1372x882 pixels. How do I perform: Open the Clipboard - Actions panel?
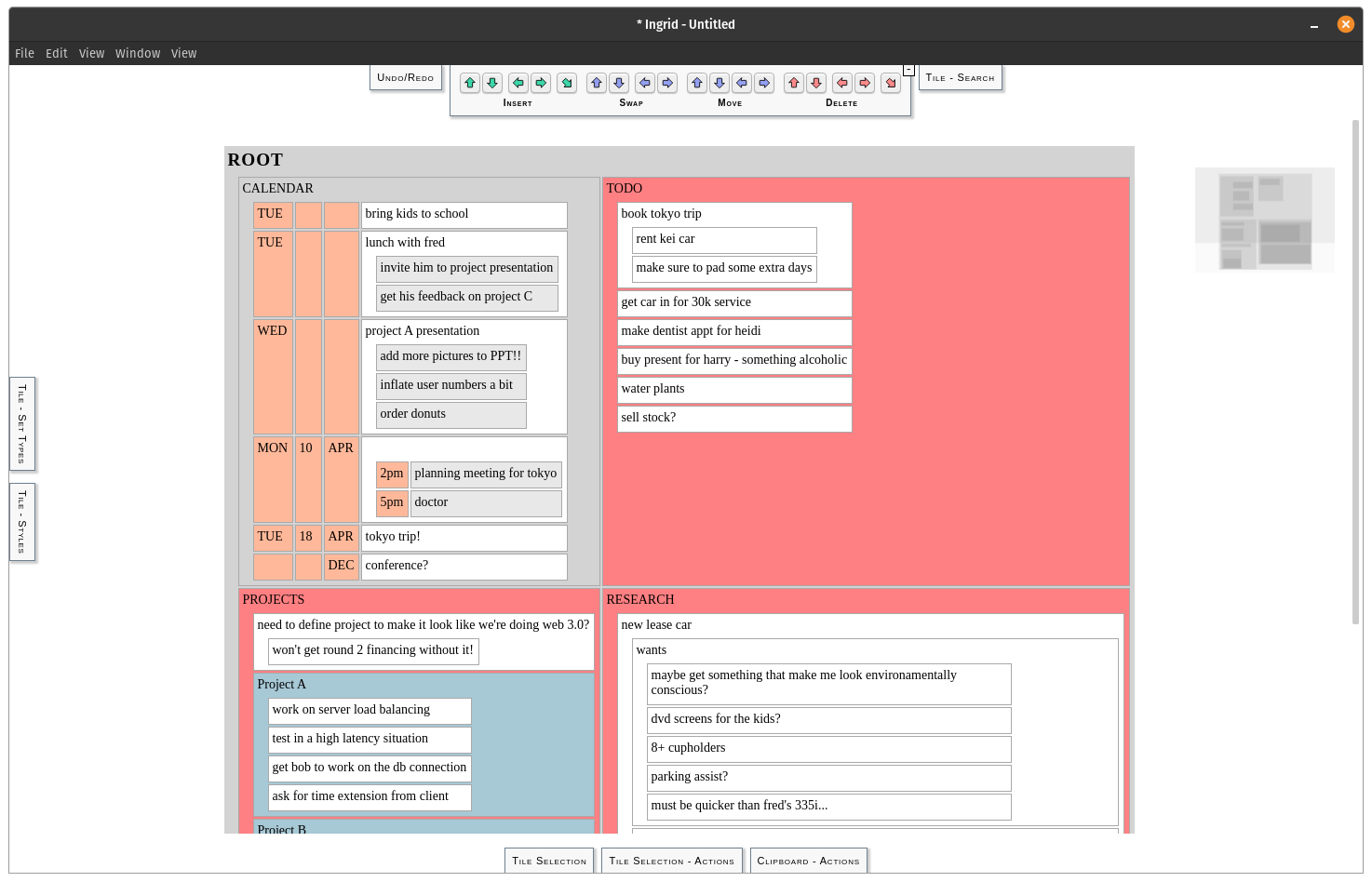(x=808, y=861)
